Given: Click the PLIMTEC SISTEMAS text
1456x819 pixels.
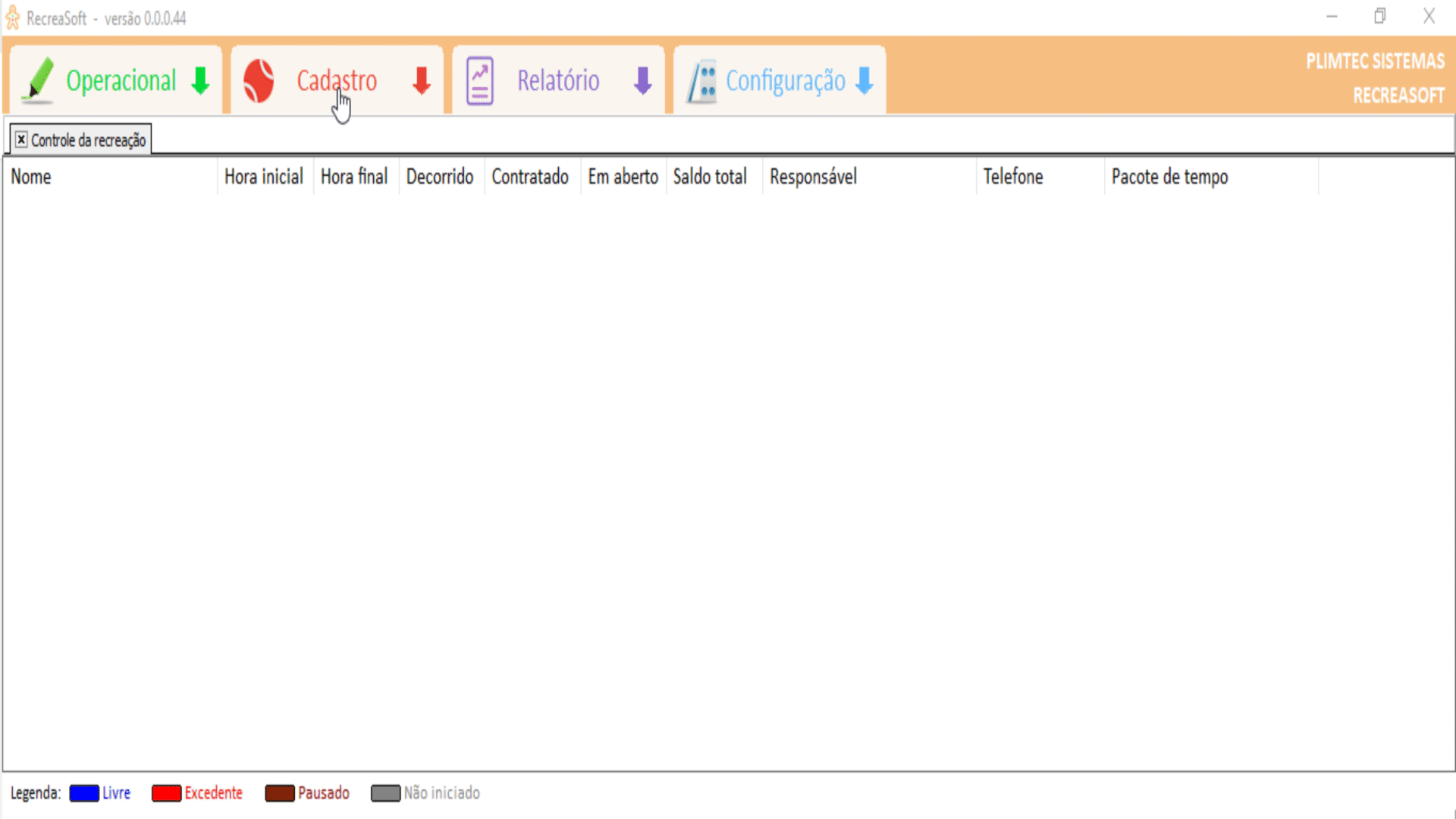Looking at the screenshot, I should [x=1376, y=61].
